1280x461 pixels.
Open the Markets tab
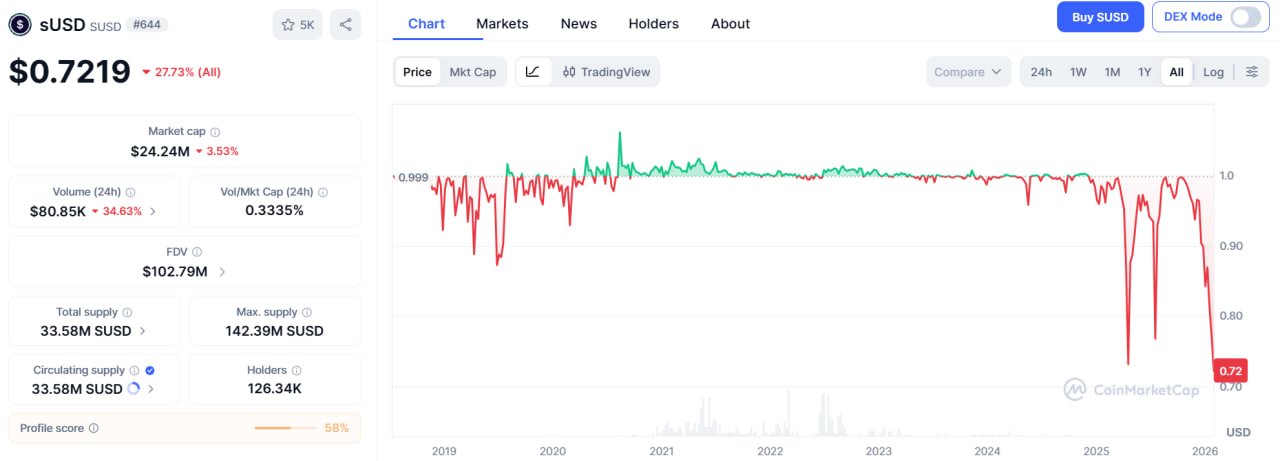click(x=502, y=23)
